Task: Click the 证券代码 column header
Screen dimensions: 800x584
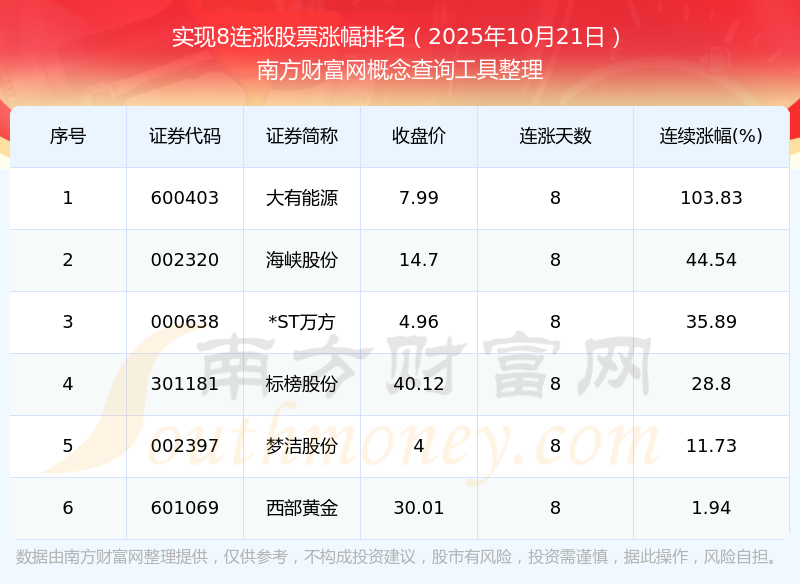Action: 185,136
